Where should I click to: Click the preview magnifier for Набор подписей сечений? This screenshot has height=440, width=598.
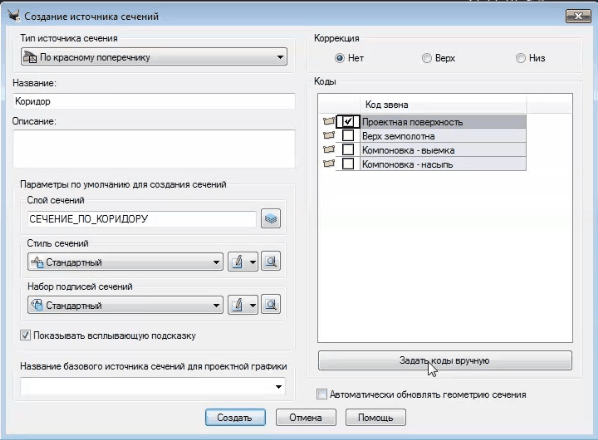click(271, 305)
